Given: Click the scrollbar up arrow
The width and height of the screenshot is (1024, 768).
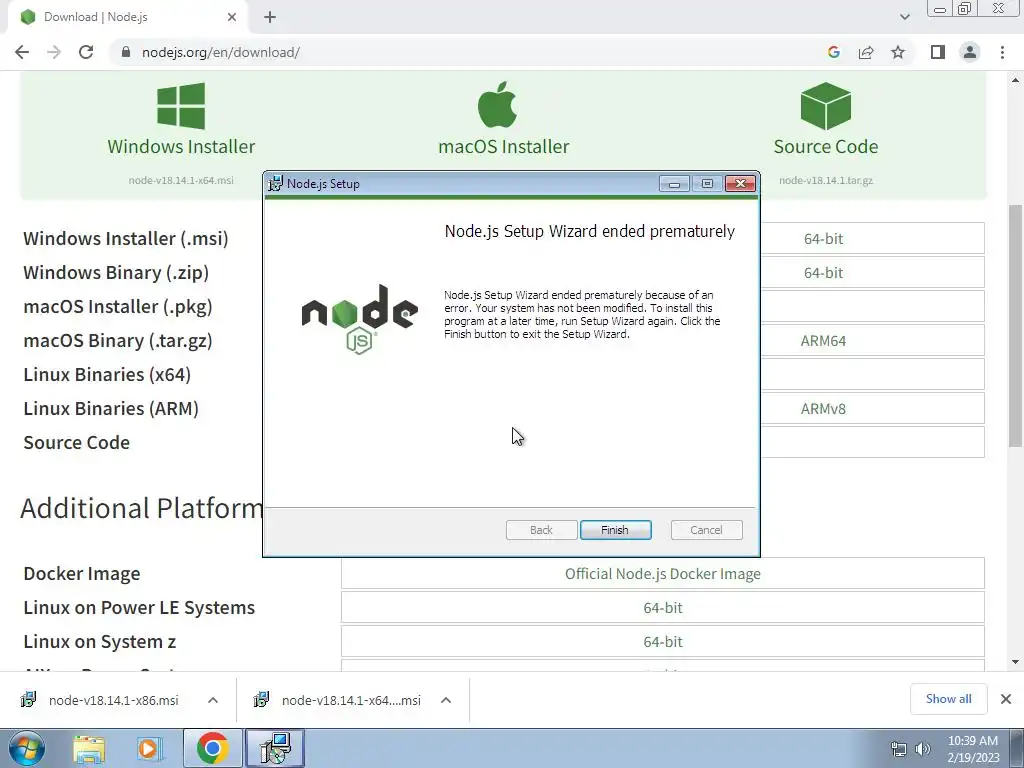Looking at the screenshot, I should (x=1015, y=80).
